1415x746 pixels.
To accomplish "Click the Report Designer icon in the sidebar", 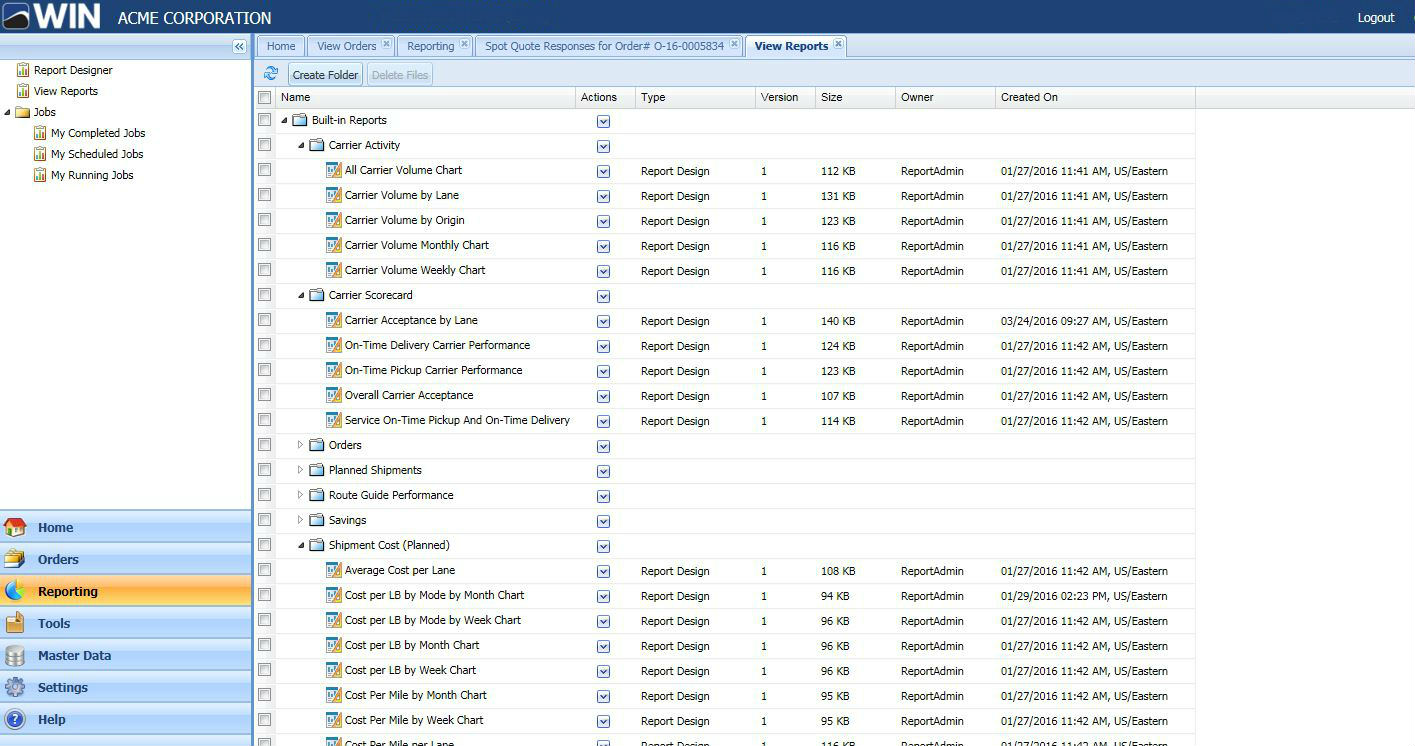I will pyautogui.click(x=23, y=70).
